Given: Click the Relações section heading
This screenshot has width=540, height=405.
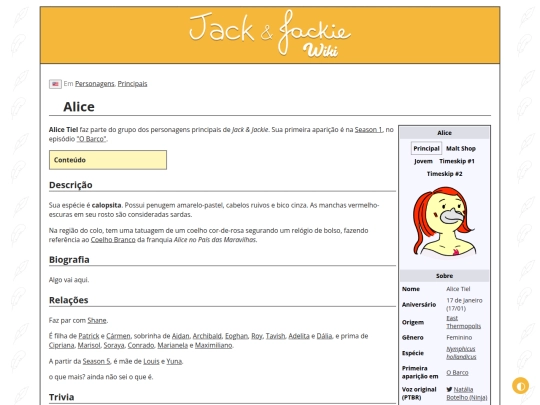Looking at the screenshot, I should point(69,300).
